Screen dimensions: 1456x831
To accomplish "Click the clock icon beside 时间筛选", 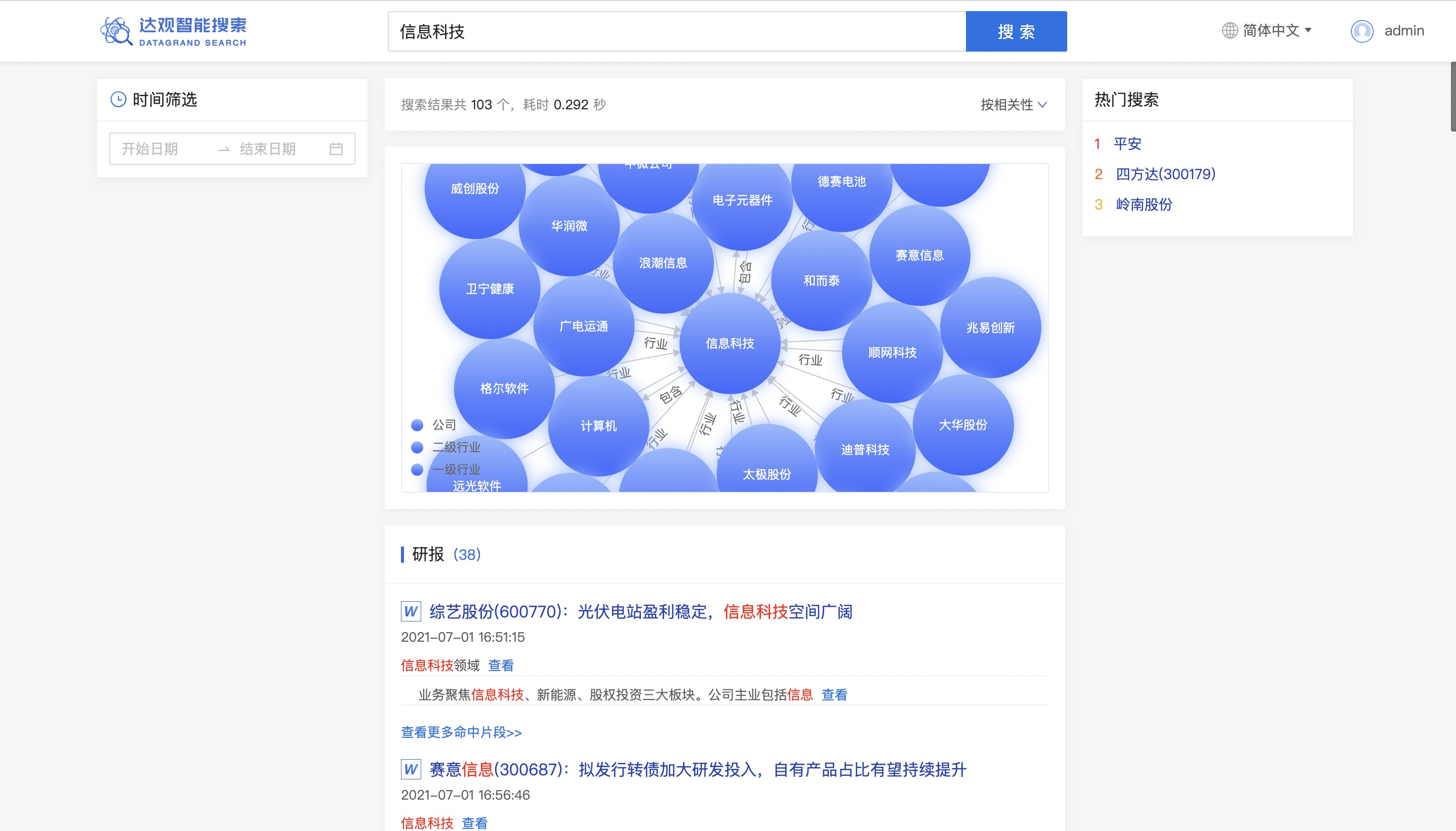I will pos(118,99).
